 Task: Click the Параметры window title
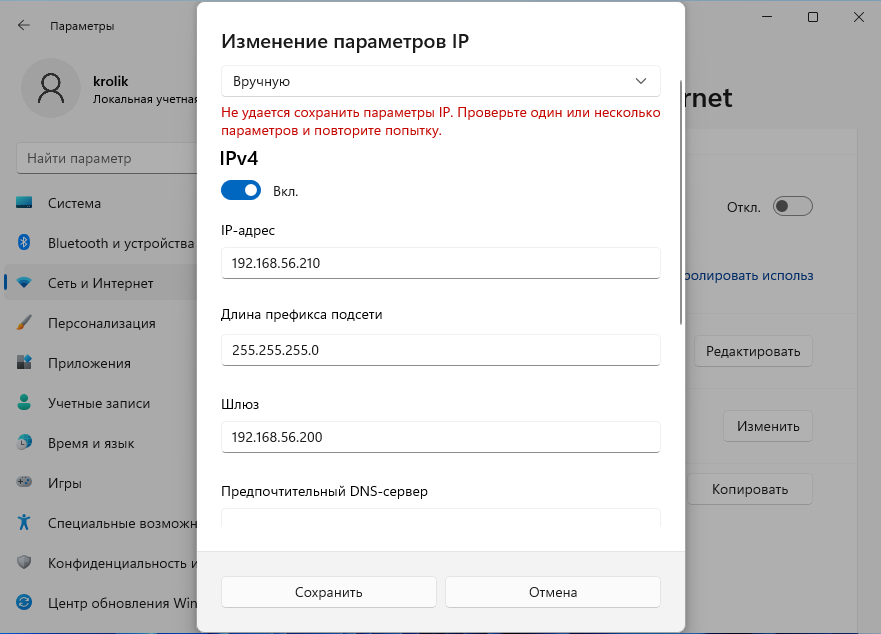(82, 26)
